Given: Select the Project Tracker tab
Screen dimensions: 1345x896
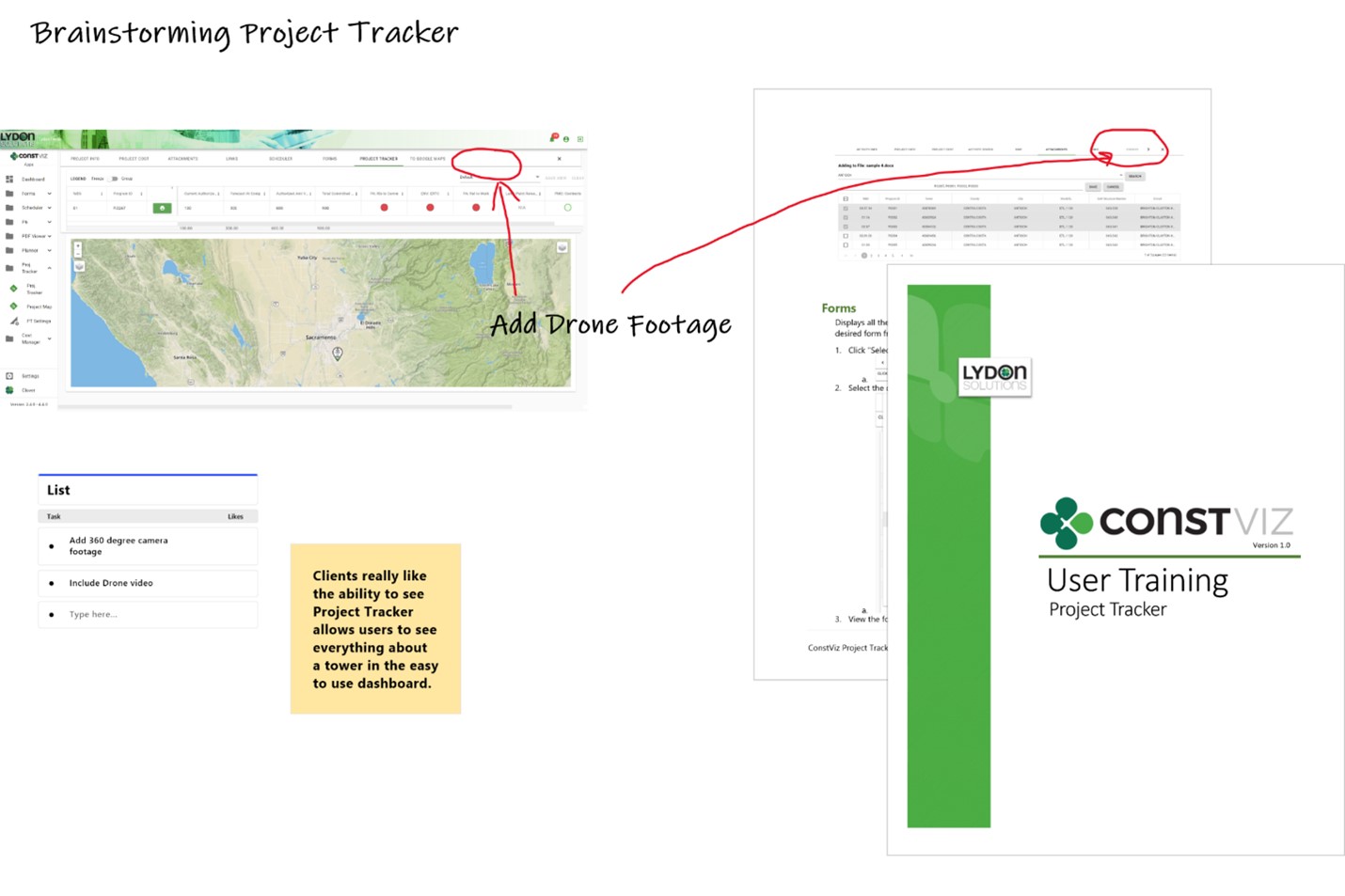Looking at the screenshot, I should (379, 159).
